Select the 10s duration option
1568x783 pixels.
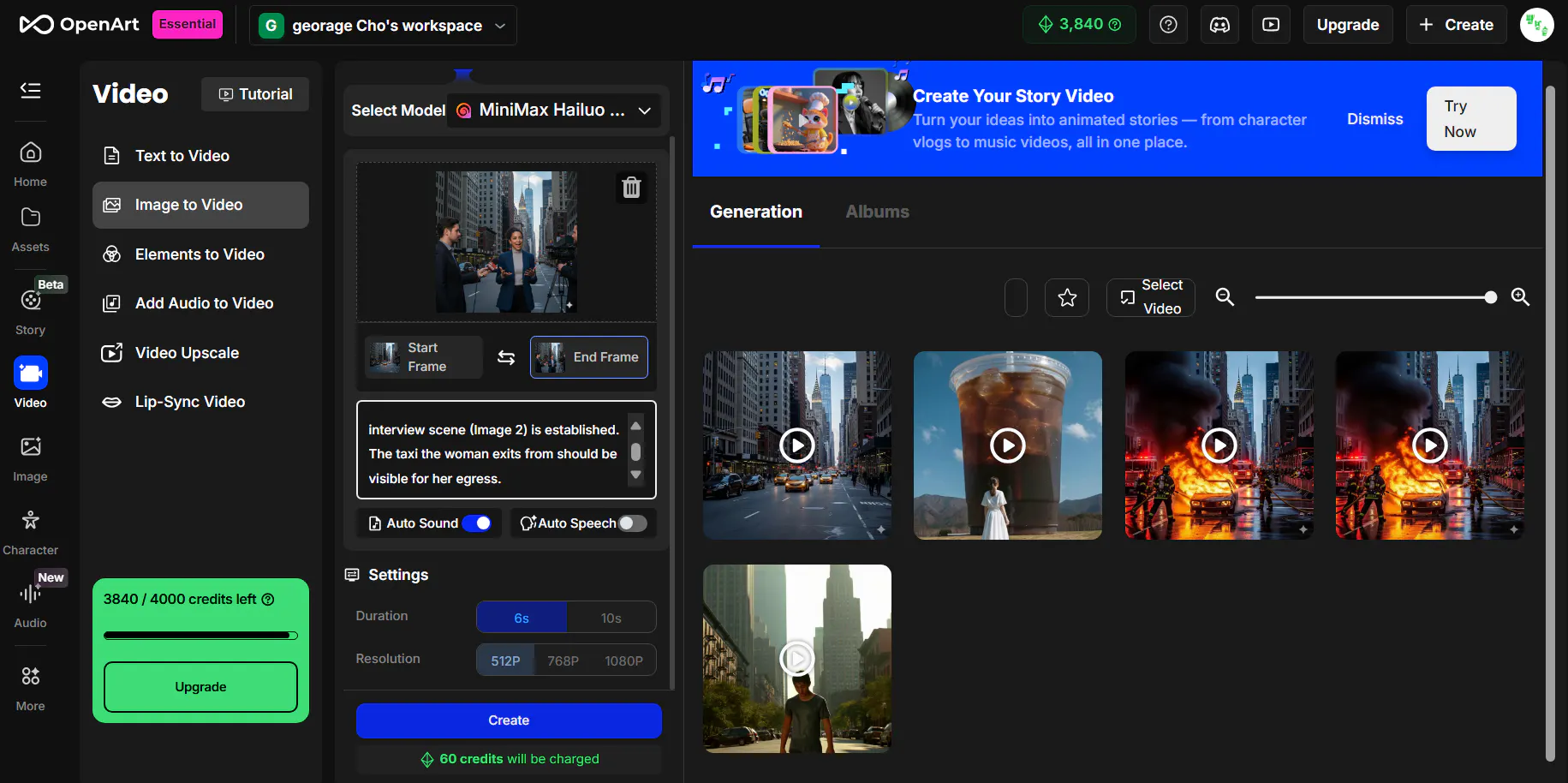pos(611,618)
